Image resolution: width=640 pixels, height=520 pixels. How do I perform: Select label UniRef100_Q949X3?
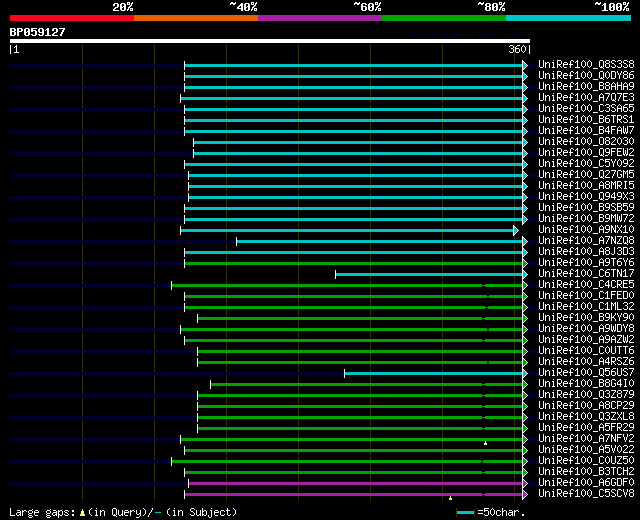coord(586,196)
